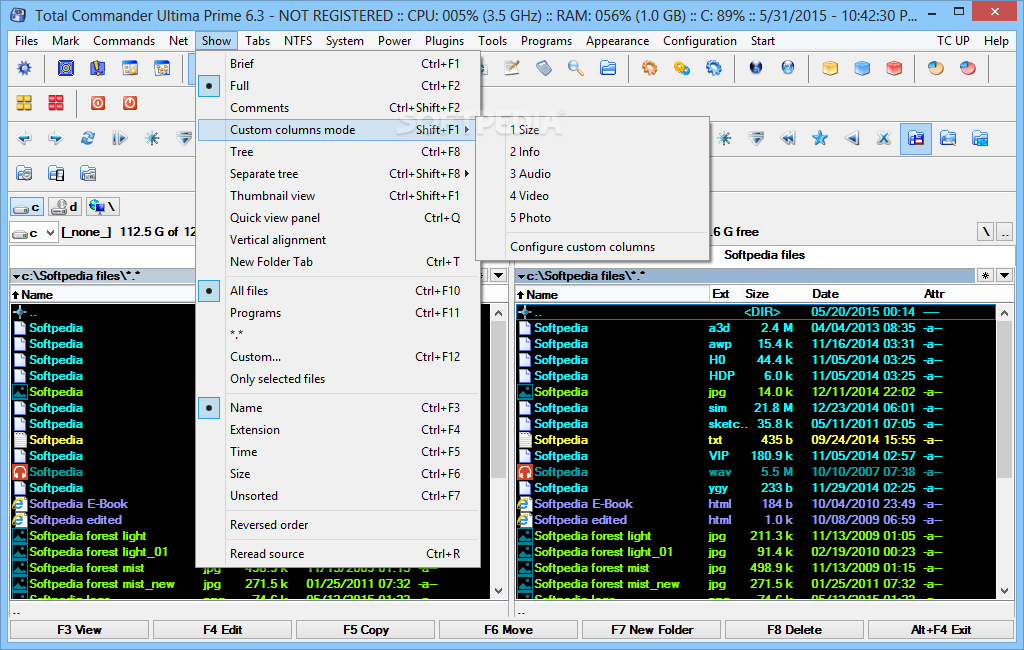Choose 3 Audio custom columns
This screenshot has width=1024, height=650.
(x=592, y=174)
